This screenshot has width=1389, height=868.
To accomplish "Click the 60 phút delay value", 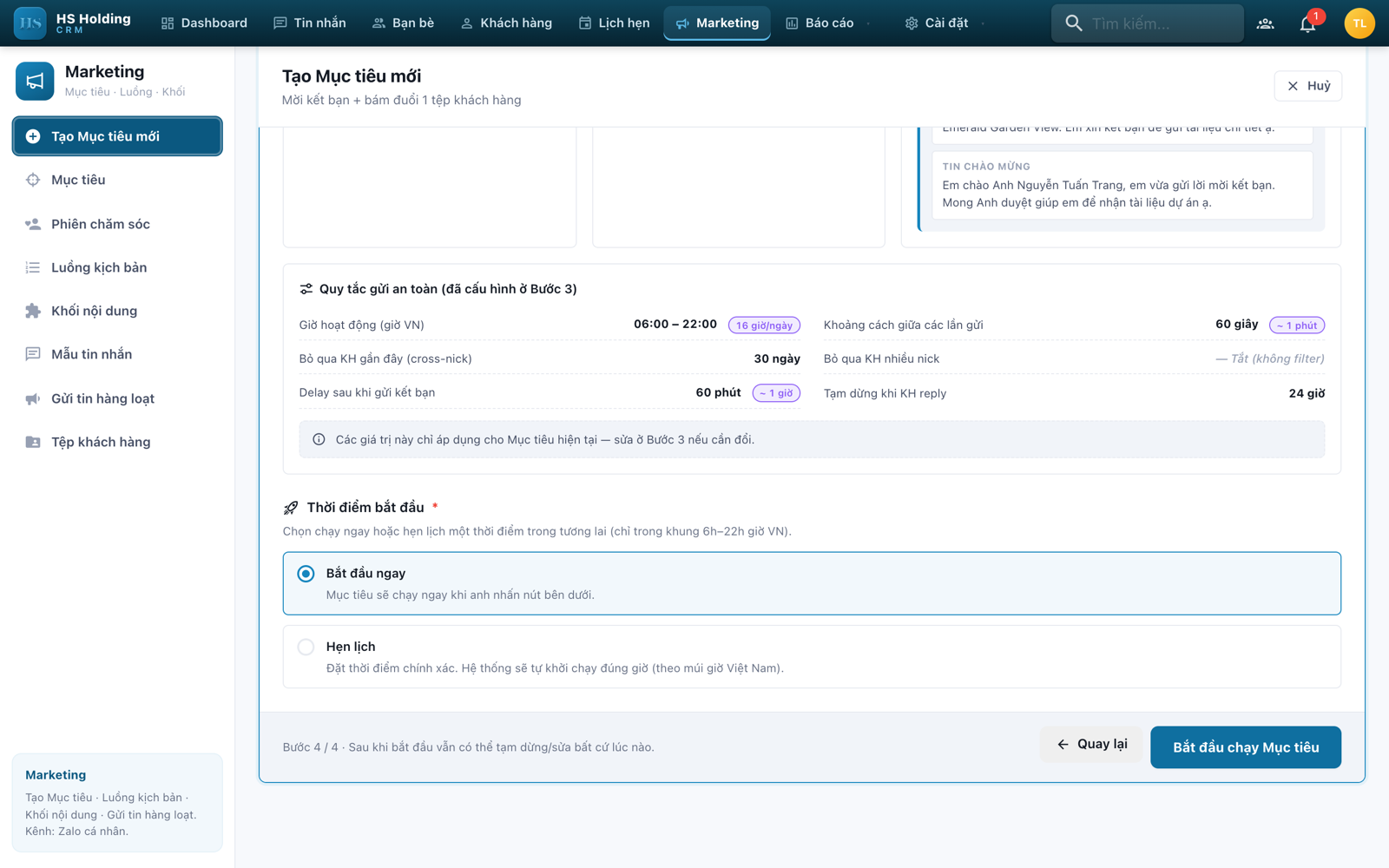I will [718, 392].
